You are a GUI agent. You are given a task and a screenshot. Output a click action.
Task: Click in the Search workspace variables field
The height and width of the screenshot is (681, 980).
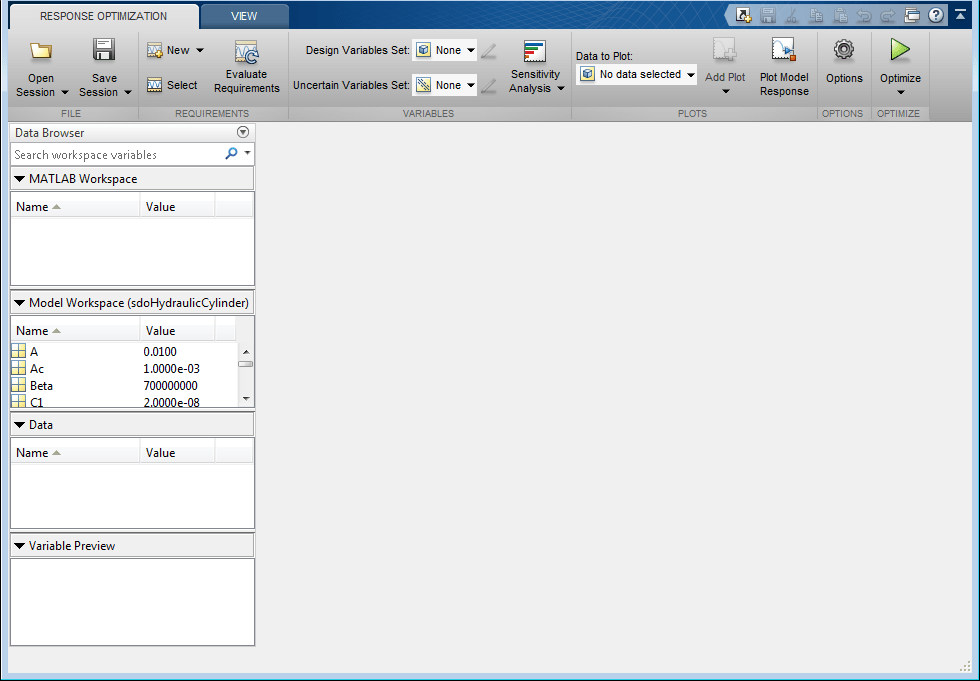point(117,154)
